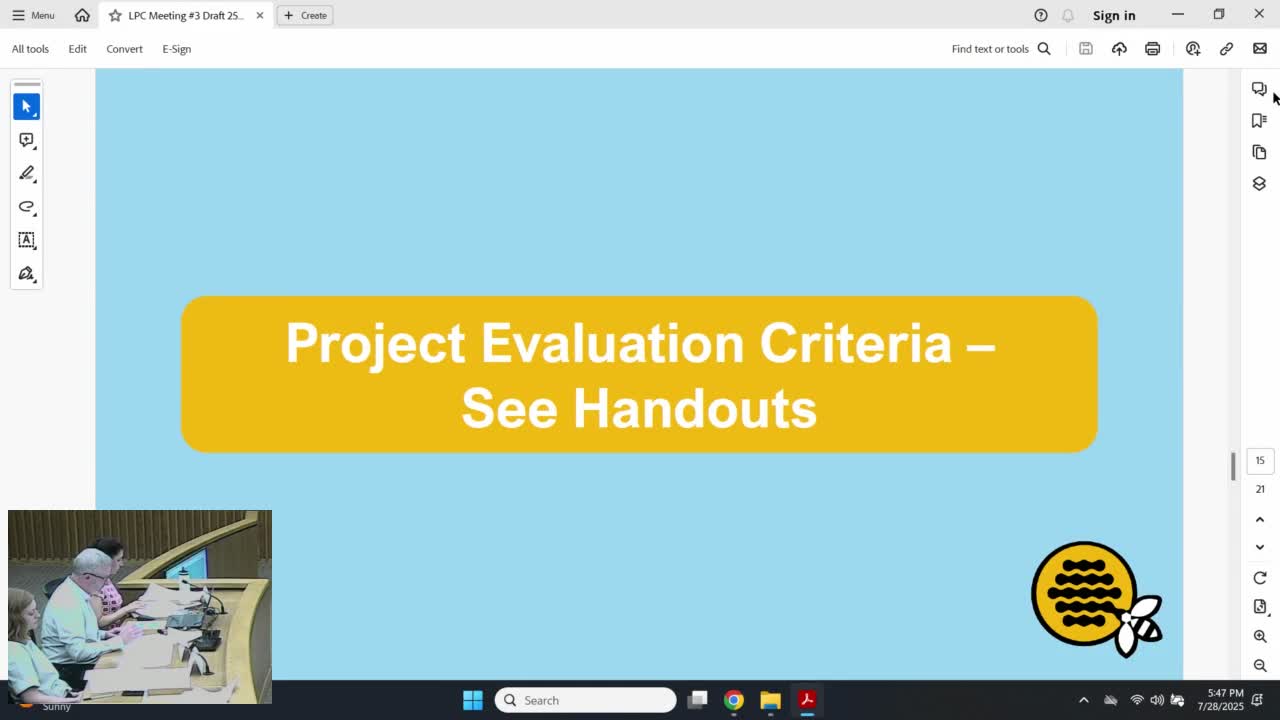Open the E-Sign option
1280x720 pixels.
[177, 48]
